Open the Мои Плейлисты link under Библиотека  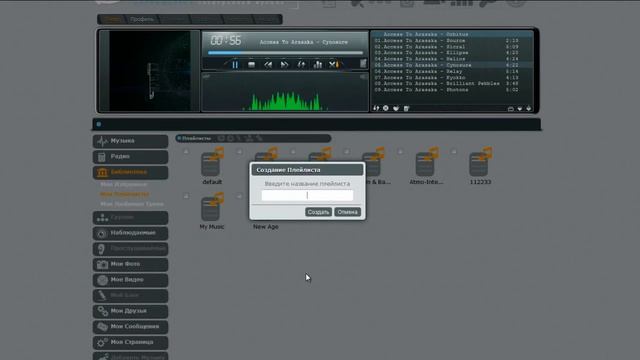pos(124,194)
